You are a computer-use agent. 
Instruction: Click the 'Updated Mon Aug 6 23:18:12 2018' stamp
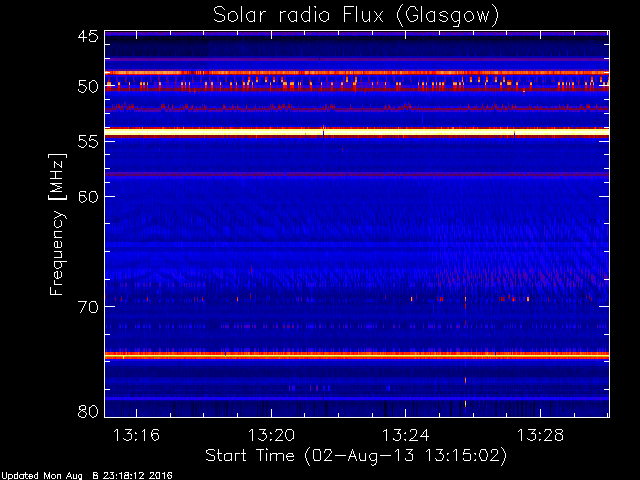87,476
